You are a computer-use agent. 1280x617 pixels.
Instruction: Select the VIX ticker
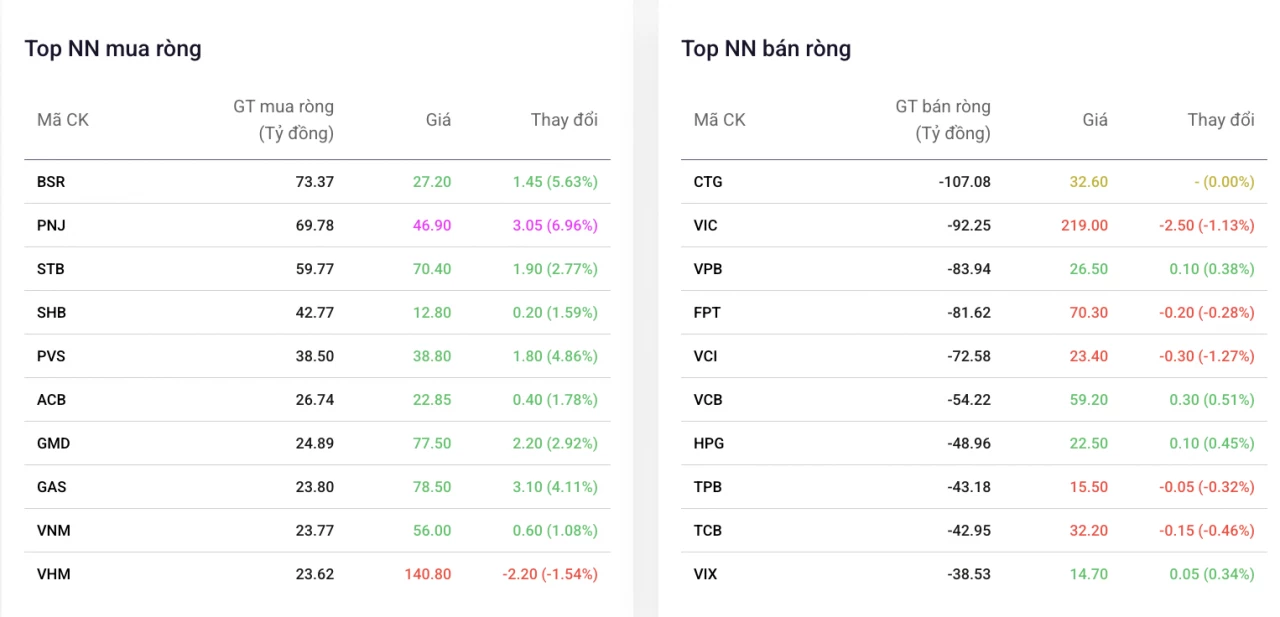click(x=705, y=574)
